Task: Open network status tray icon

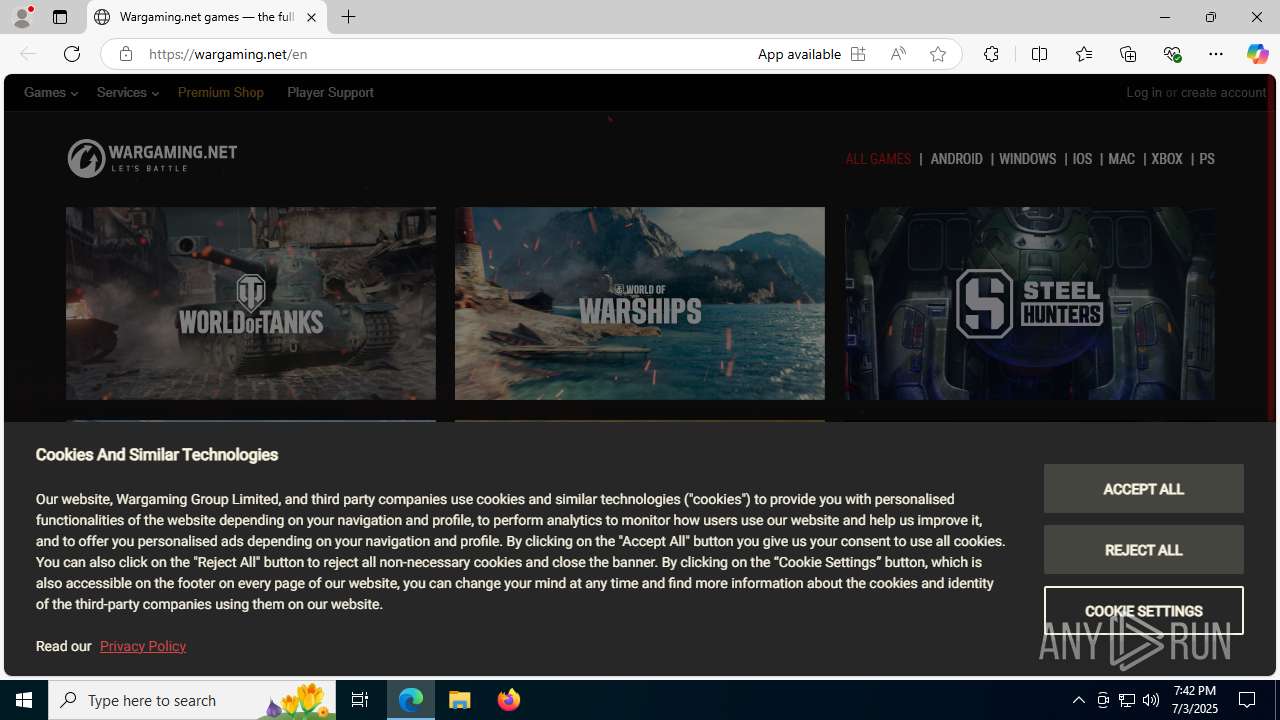Action: coord(1127,700)
